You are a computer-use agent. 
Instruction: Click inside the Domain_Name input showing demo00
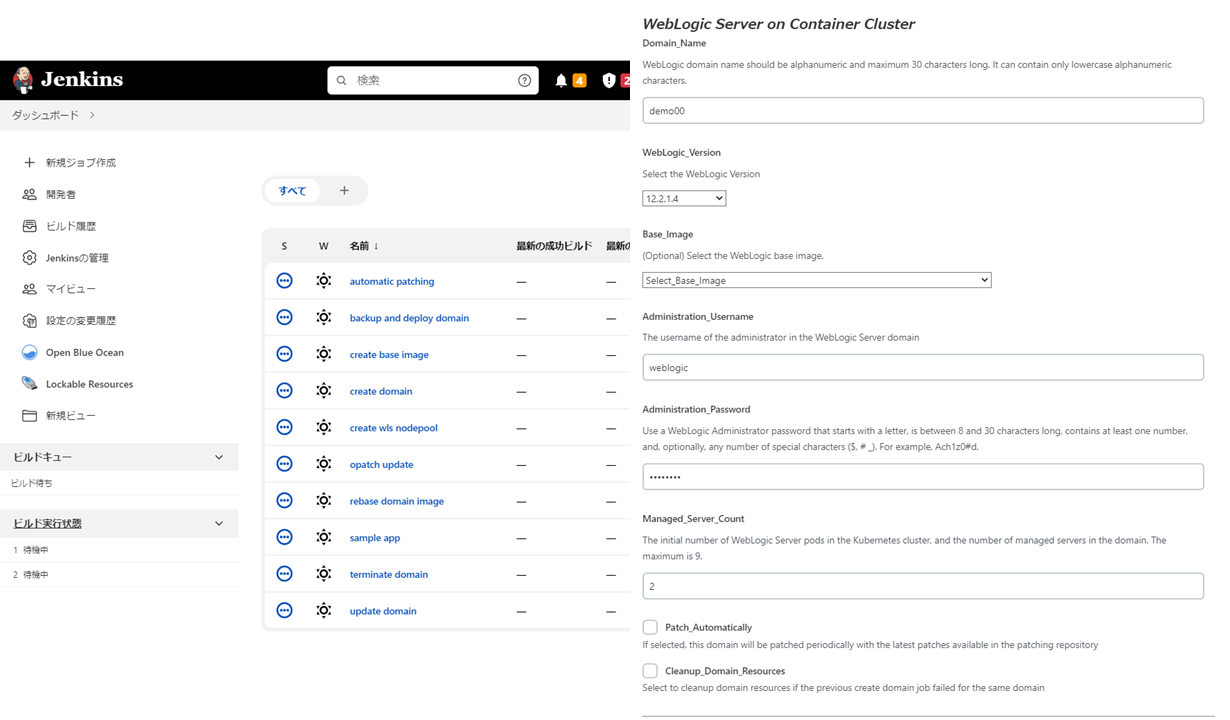click(923, 110)
